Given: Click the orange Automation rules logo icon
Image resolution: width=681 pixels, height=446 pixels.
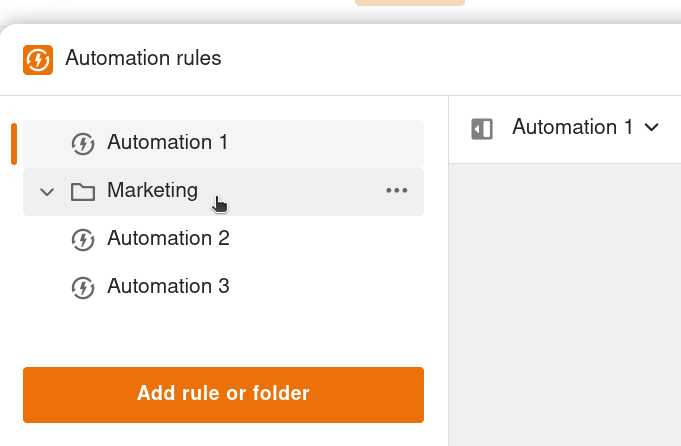Looking at the screenshot, I should [x=38, y=59].
